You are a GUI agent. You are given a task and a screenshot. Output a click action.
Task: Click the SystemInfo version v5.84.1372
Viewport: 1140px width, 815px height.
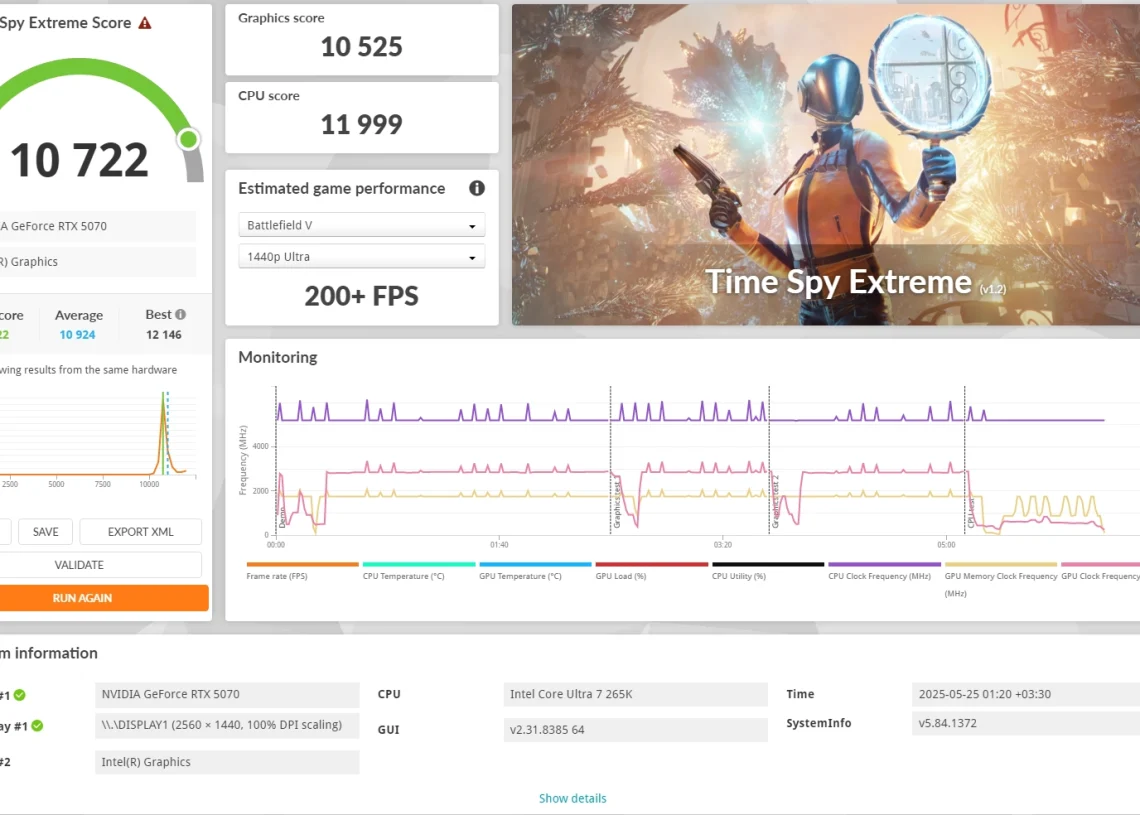1026,723
